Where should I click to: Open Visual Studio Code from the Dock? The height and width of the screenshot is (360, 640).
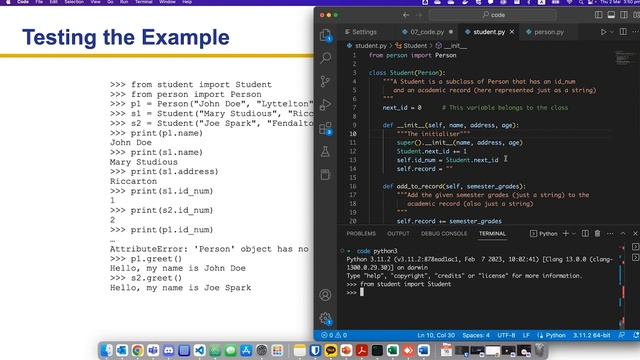pos(199,350)
